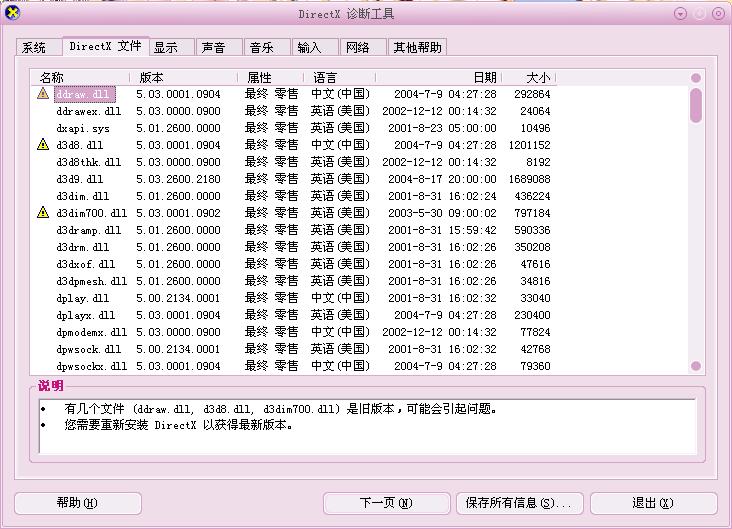
Task: Select the ddrawex.dll file row
Action: (x=294, y=111)
